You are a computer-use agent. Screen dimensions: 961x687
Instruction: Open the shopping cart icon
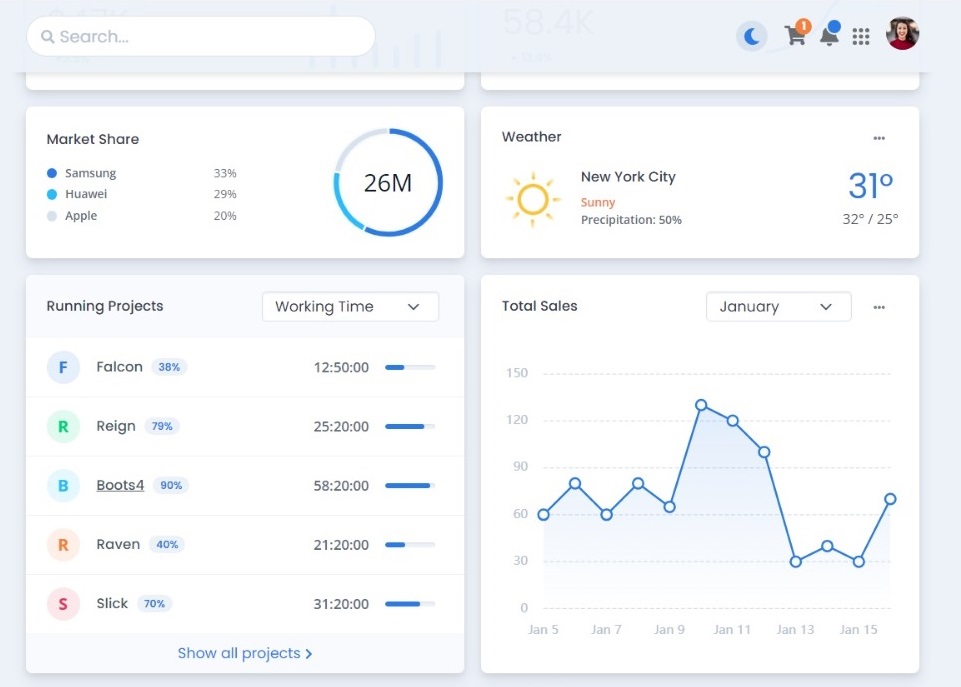click(796, 34)
